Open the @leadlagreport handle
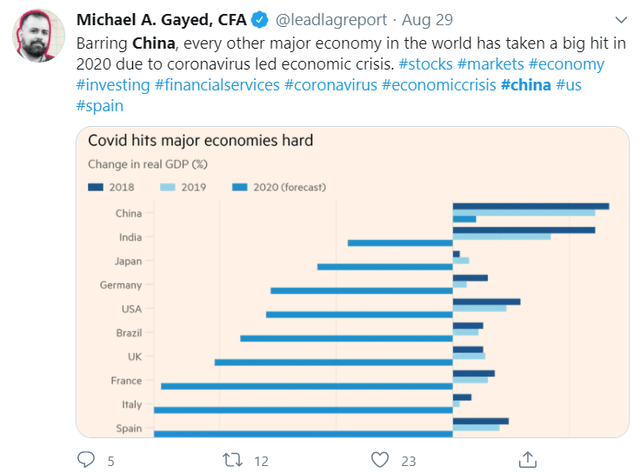Image resolution: width=640 pixels, height=473 pixels. coord(331,20)
